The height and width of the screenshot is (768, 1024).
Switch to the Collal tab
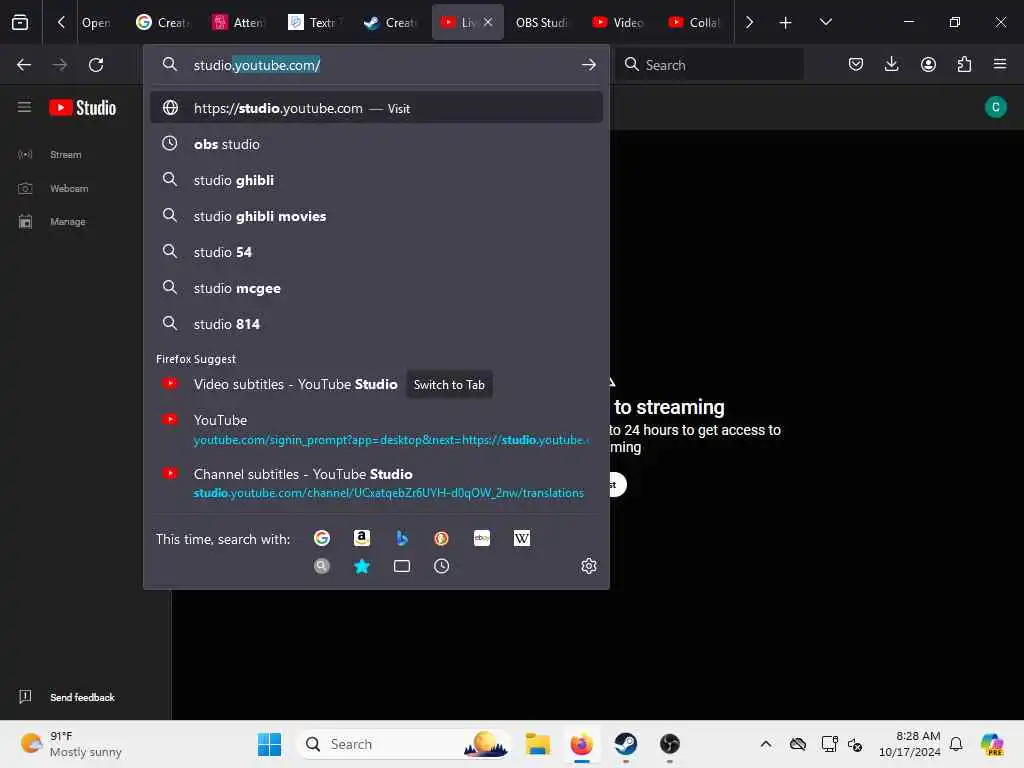[695, 22]
